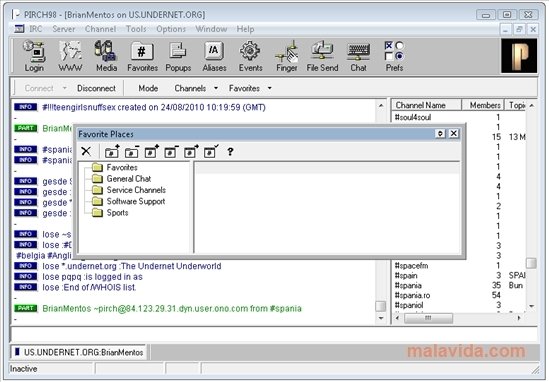Start a DCC Chat via the keyboard icon
Viewport: 549px width, 382px height.
click(x=358, y=56)
